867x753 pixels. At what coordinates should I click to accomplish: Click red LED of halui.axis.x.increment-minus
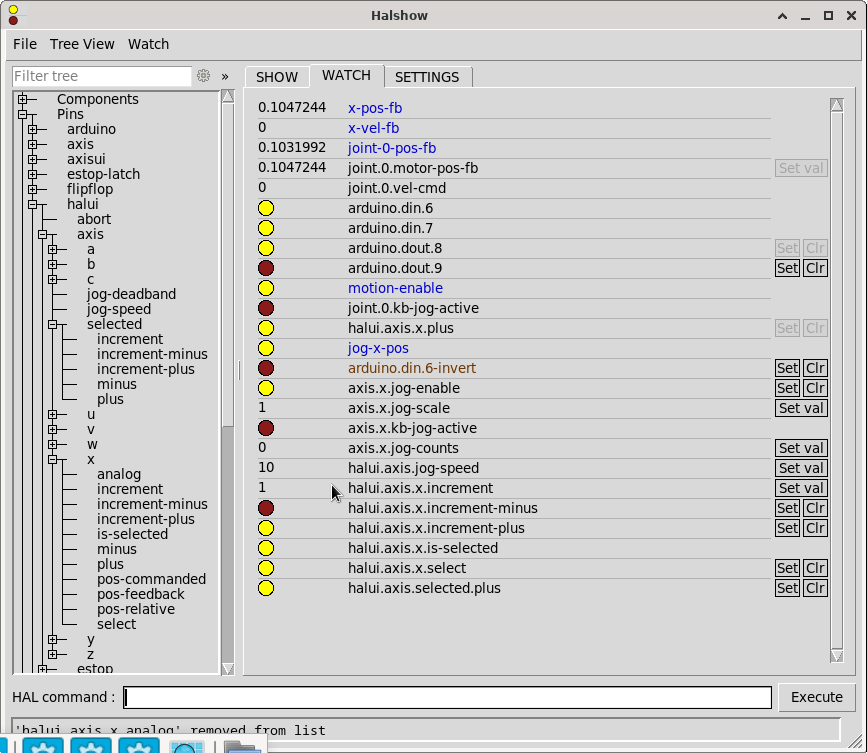(266, 508)
